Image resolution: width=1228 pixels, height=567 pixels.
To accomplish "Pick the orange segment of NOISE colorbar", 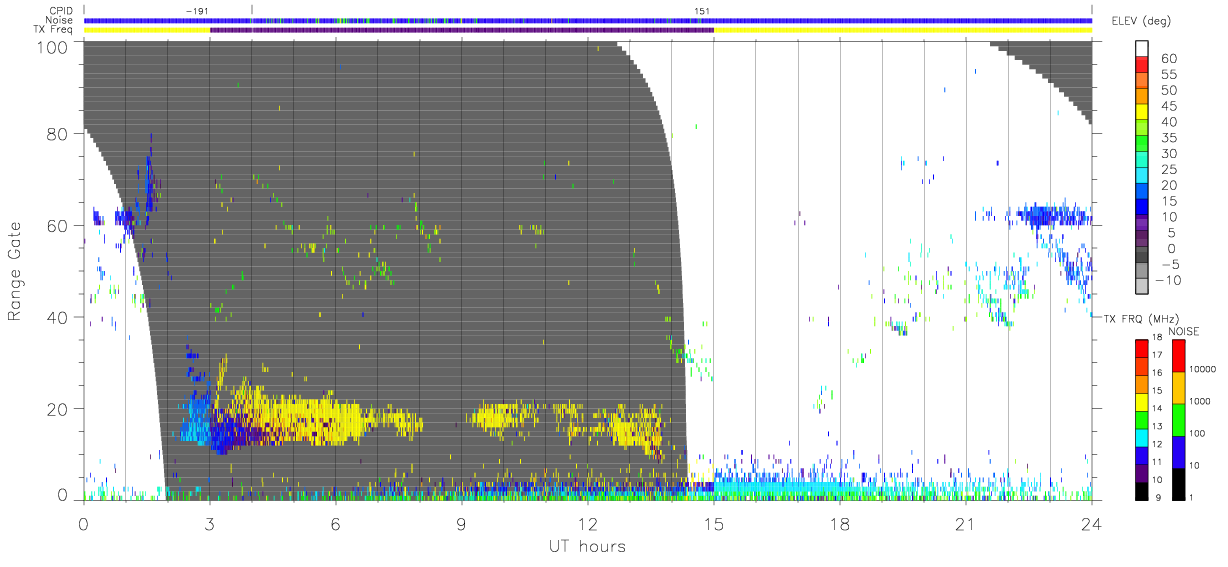I will click(1177, 388).
